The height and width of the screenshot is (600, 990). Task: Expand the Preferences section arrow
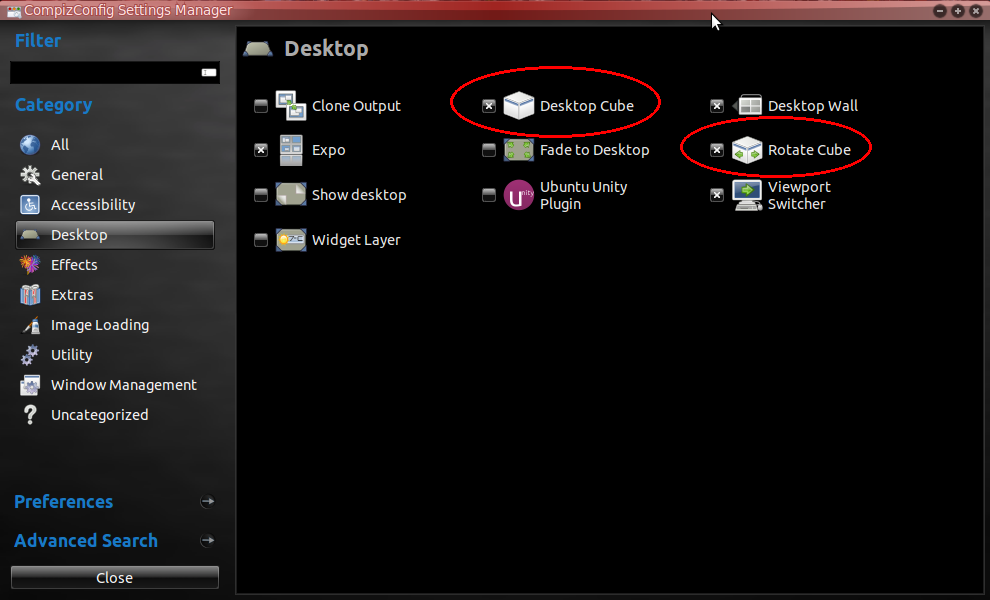[208, 502]
